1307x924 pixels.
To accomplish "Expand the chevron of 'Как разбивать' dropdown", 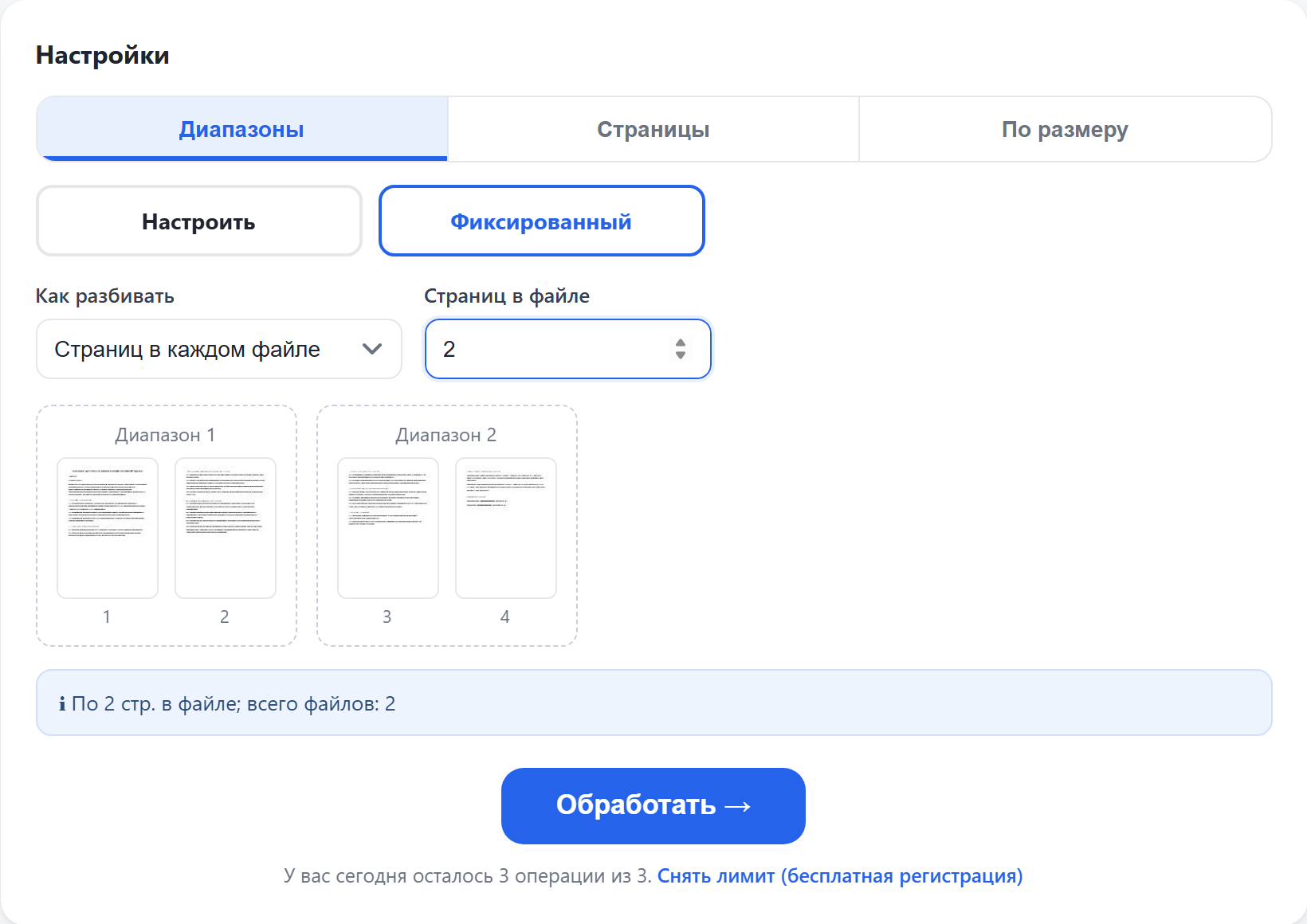I will [x=372, y=349].
